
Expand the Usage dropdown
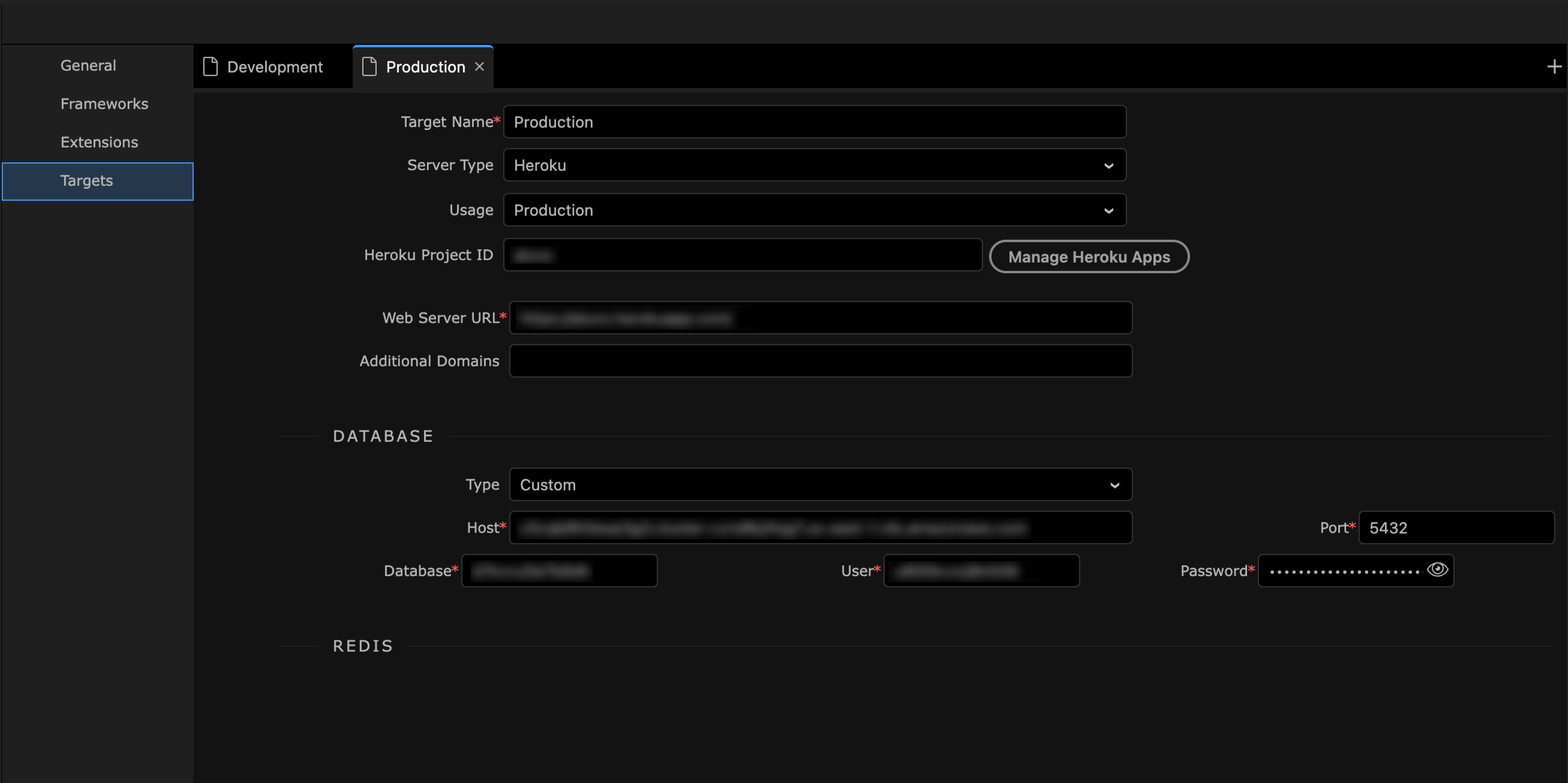815,210
